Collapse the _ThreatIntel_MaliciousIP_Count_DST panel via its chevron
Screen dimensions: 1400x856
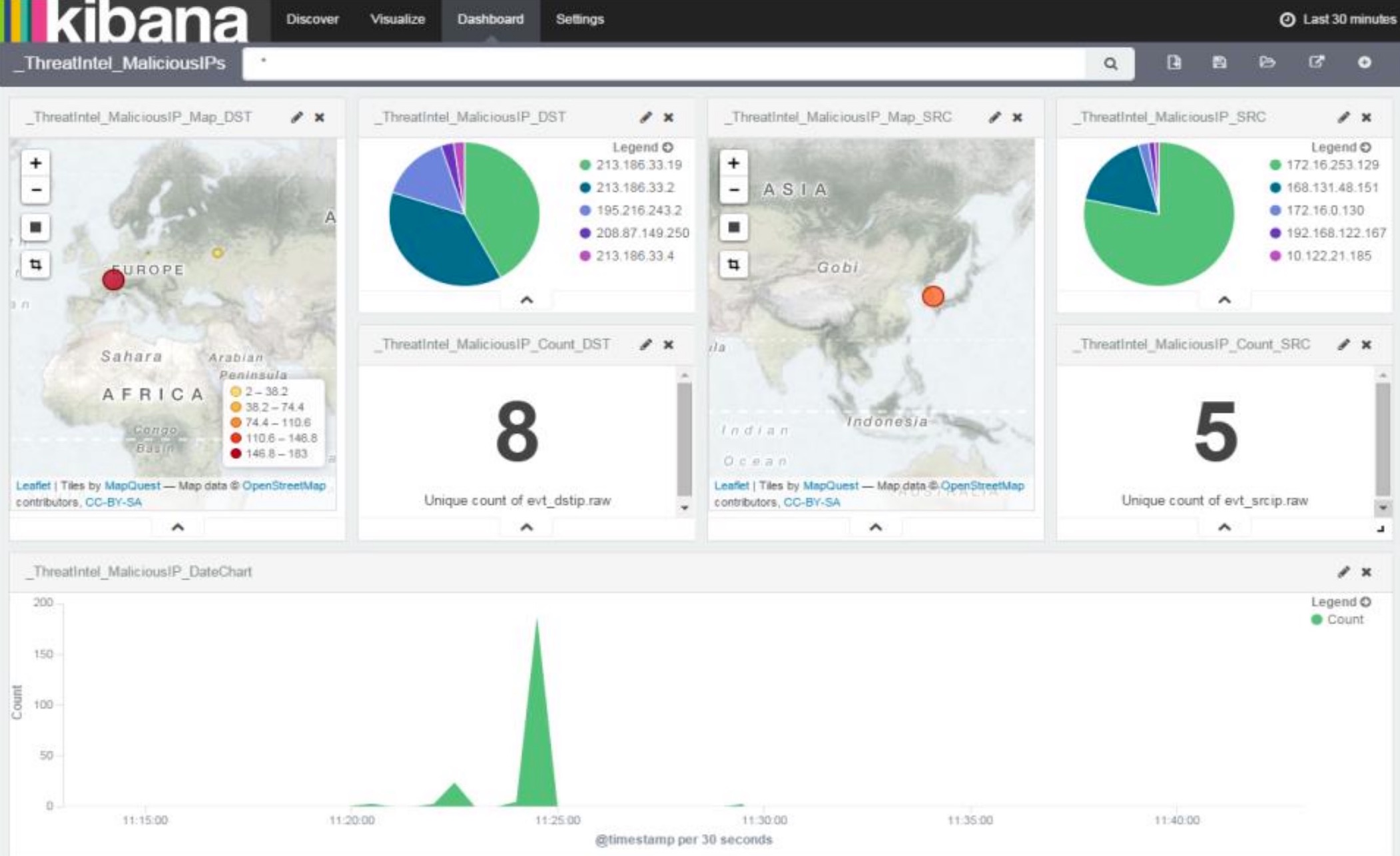(526, 527)
